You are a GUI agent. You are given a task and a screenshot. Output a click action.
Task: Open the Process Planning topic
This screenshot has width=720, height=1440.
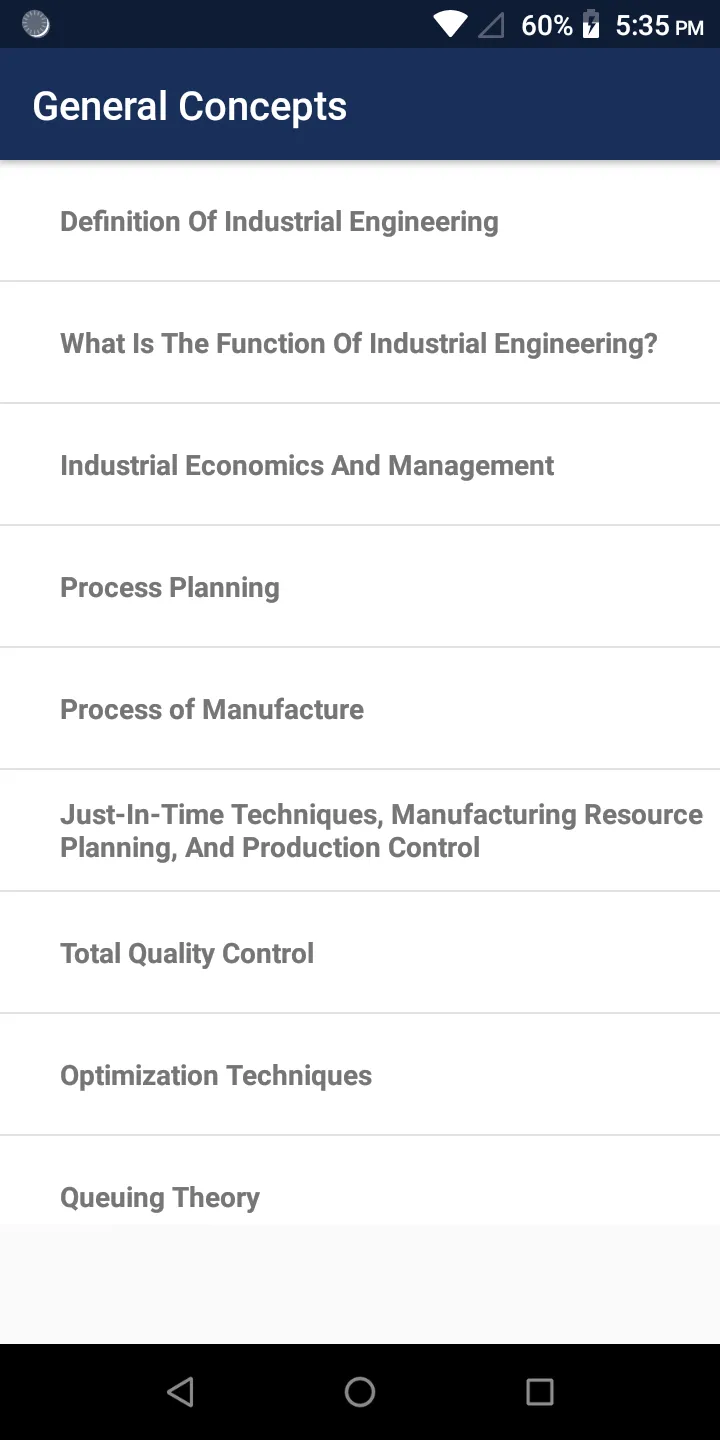pyautogui.click(x=360, y=587)
